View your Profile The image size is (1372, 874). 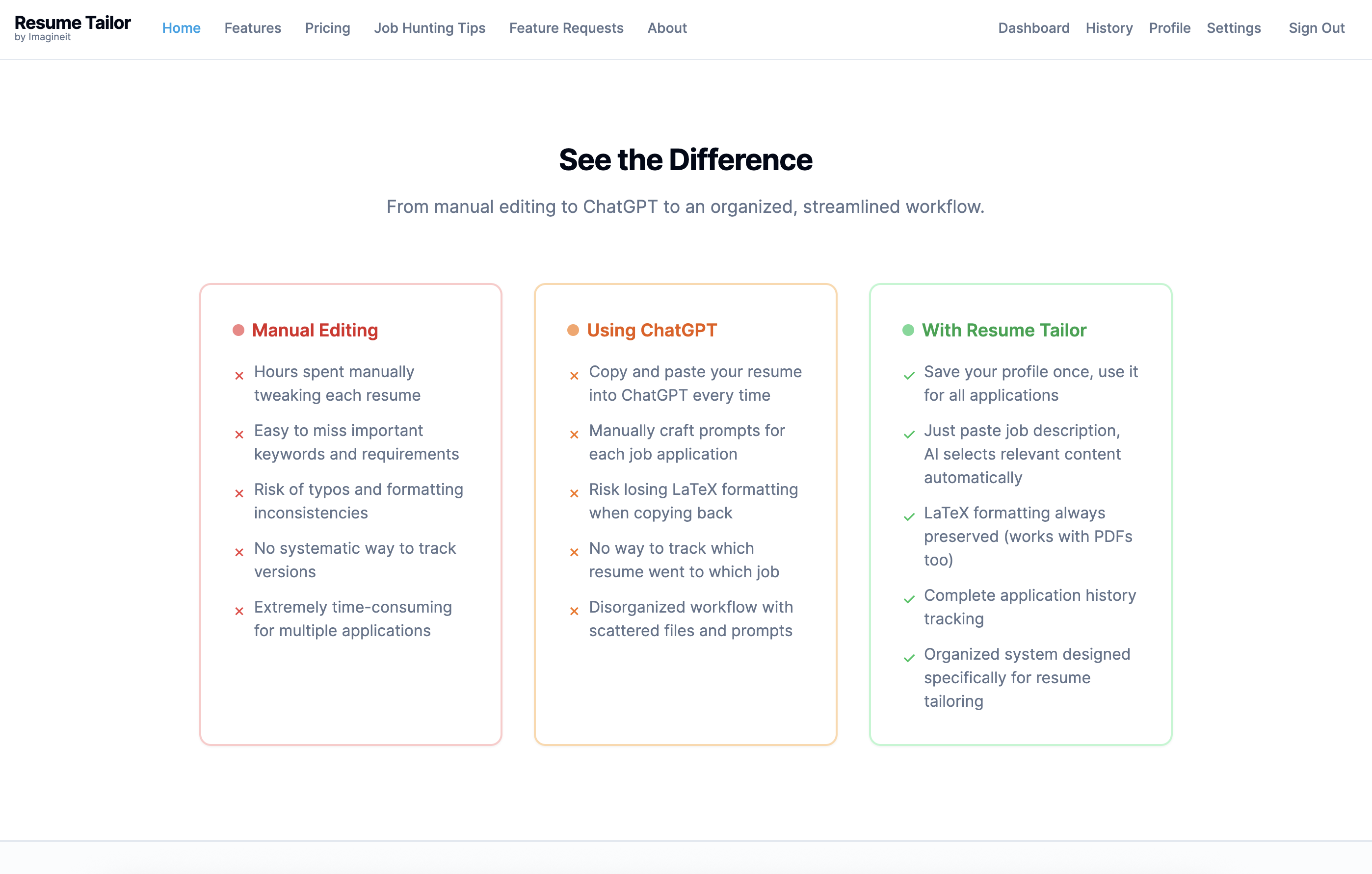tap(1169, 28)
